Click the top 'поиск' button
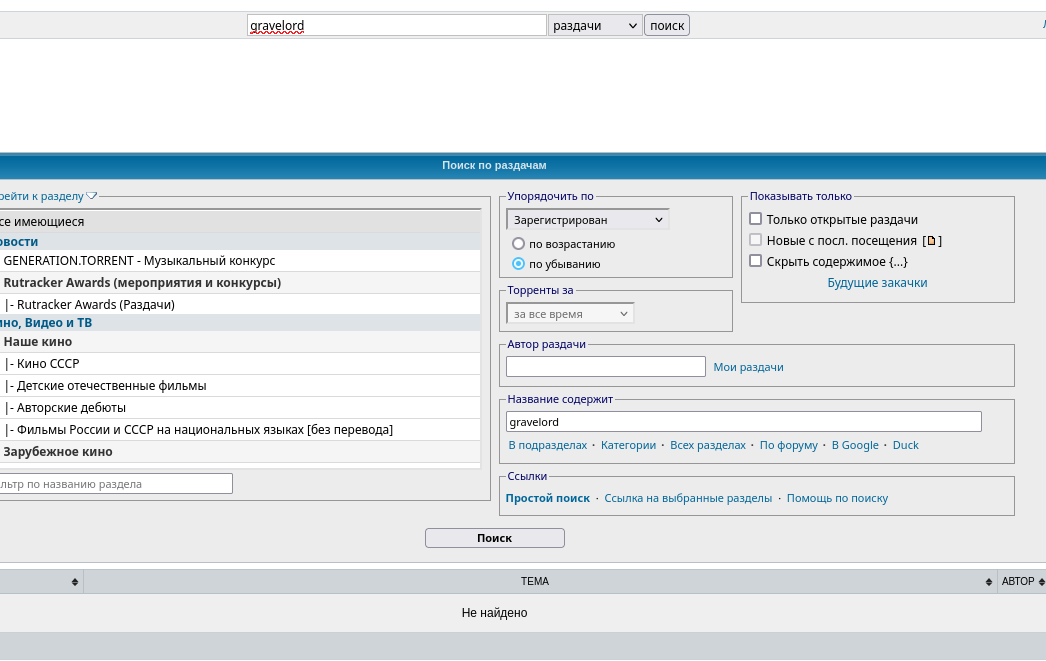This screenshot has width=1046, height=661. 667,25
